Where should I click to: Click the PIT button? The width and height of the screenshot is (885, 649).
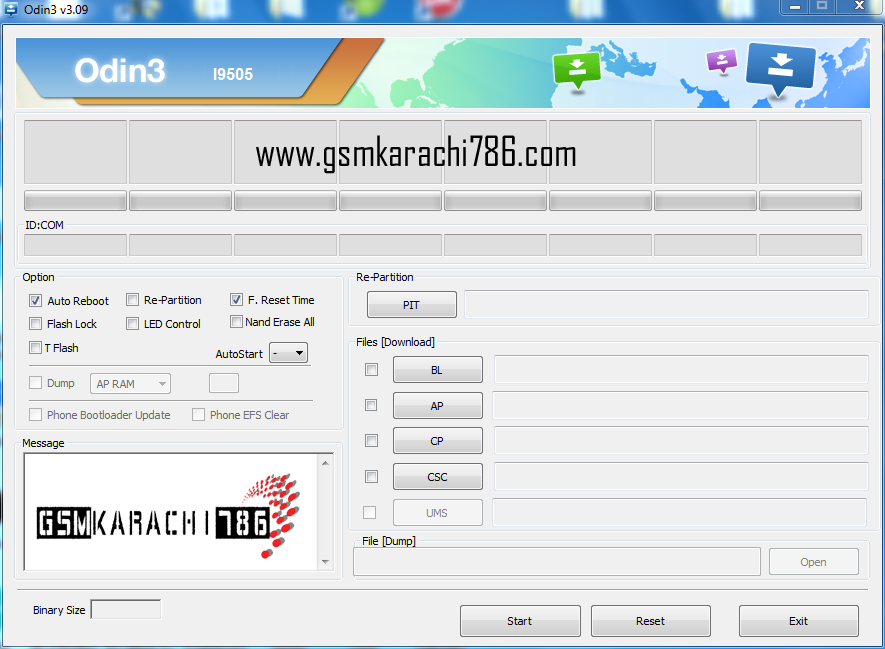coord(411,305)
